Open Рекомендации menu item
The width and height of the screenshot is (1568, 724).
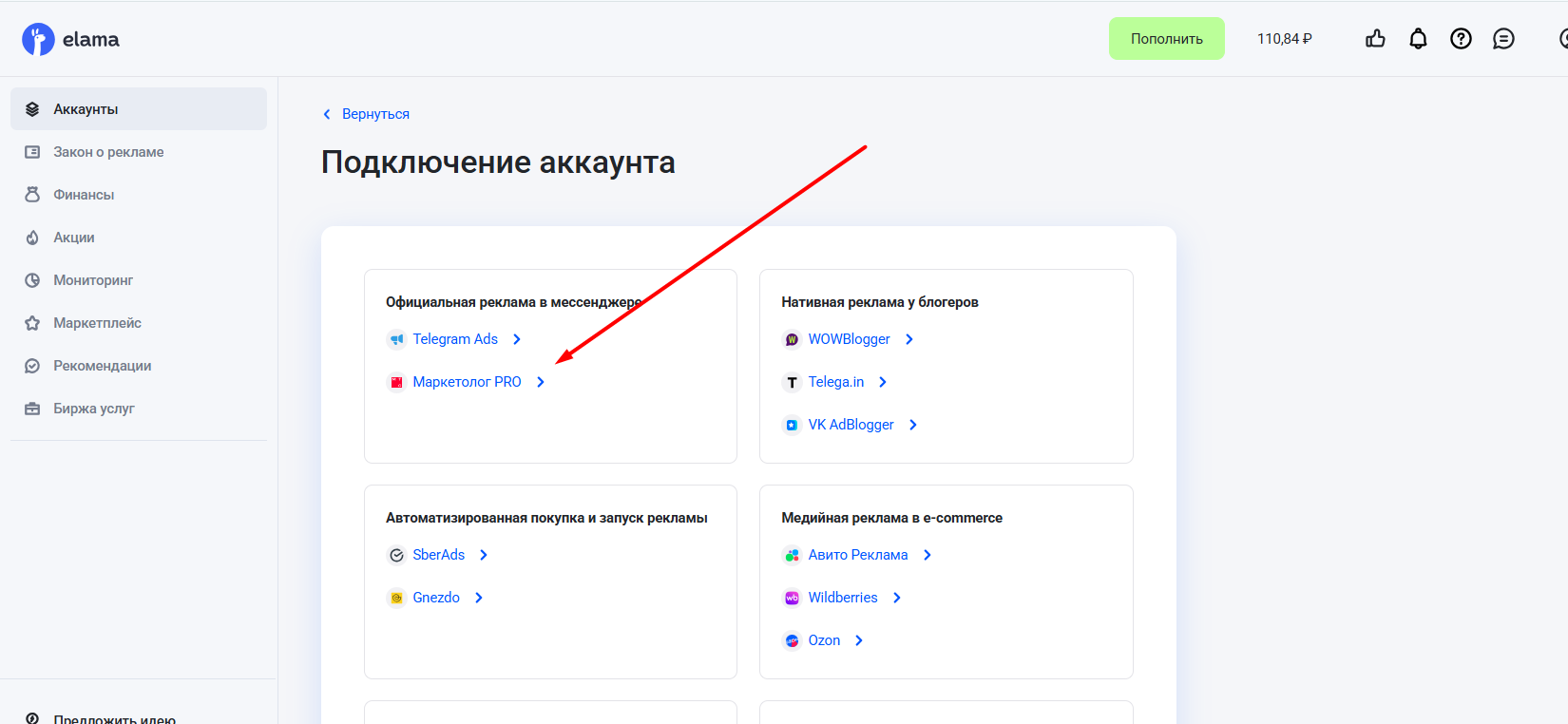click(139, 366)
